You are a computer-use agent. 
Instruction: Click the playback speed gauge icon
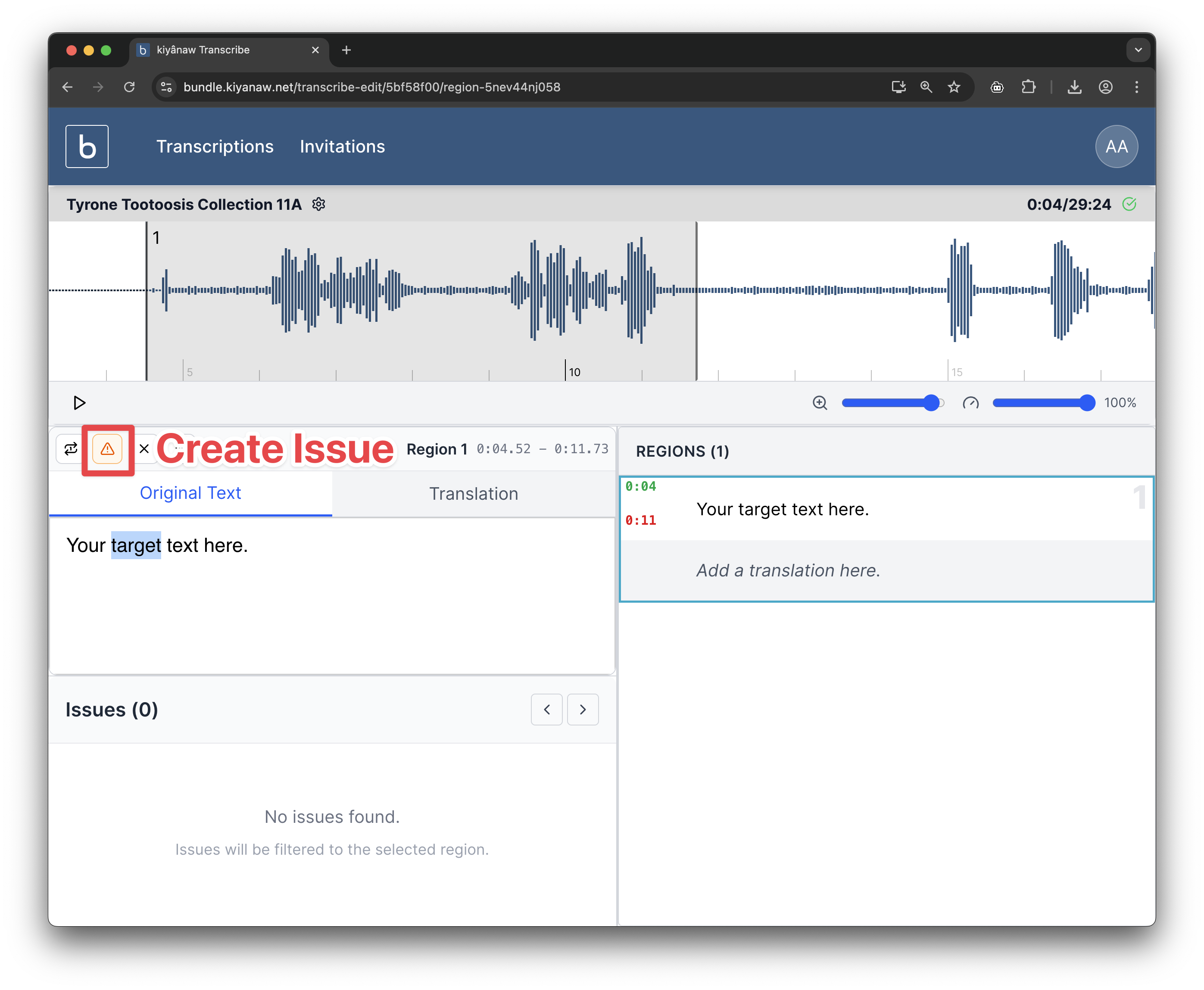(971, 403)
